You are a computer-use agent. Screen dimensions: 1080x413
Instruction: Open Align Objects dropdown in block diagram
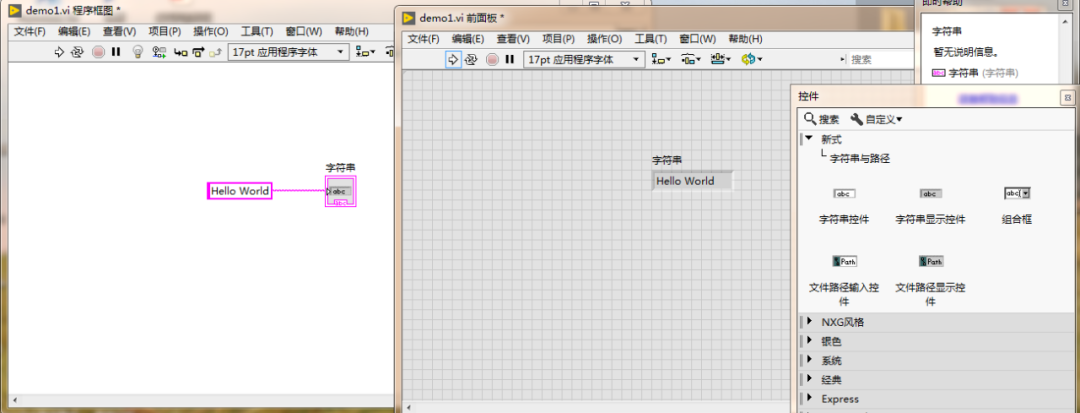(x=365, y=52)
